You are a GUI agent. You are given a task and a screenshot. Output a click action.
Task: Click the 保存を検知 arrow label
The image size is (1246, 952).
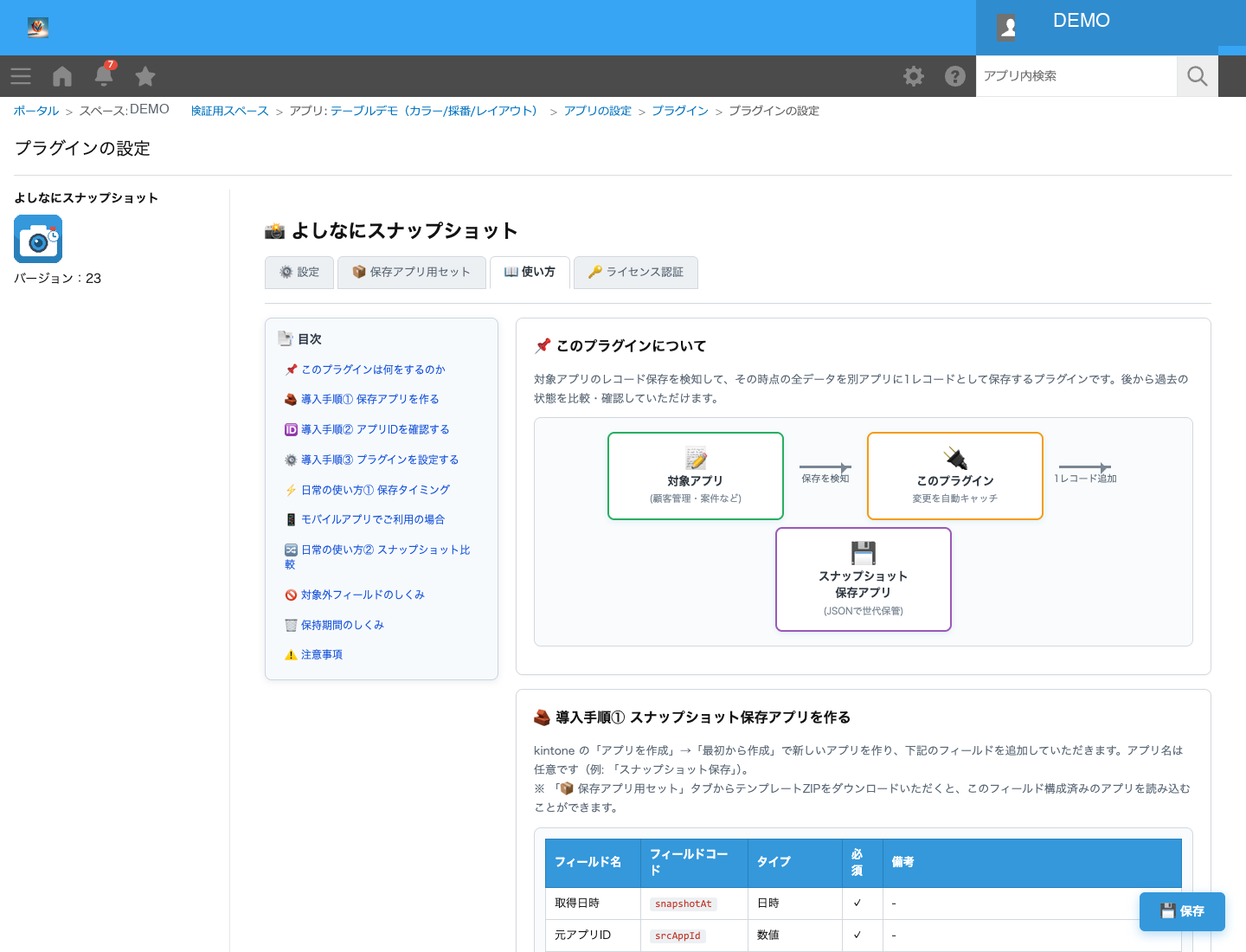tap(825, 479)
